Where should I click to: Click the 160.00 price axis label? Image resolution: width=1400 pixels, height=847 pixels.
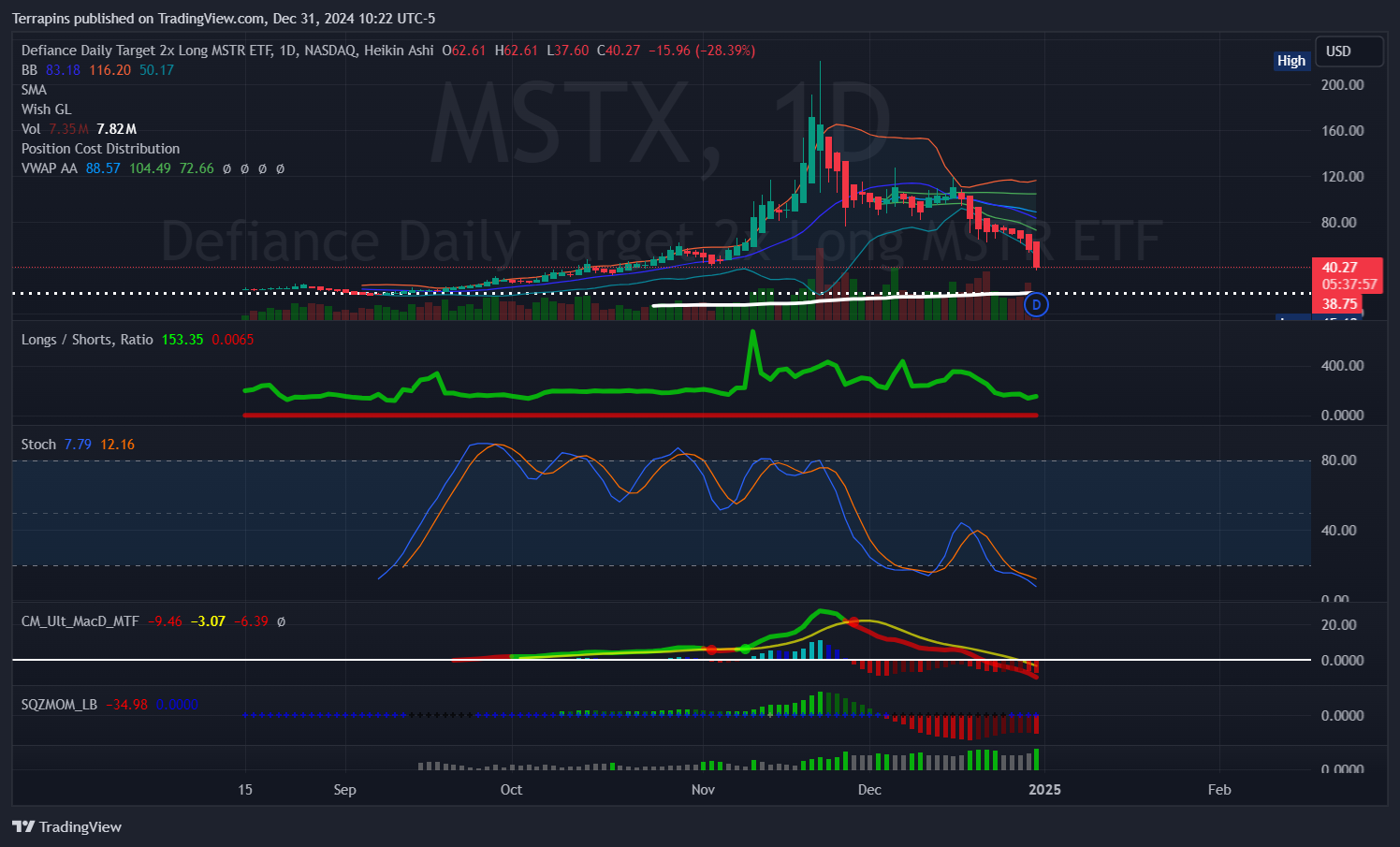(1342, 130)
